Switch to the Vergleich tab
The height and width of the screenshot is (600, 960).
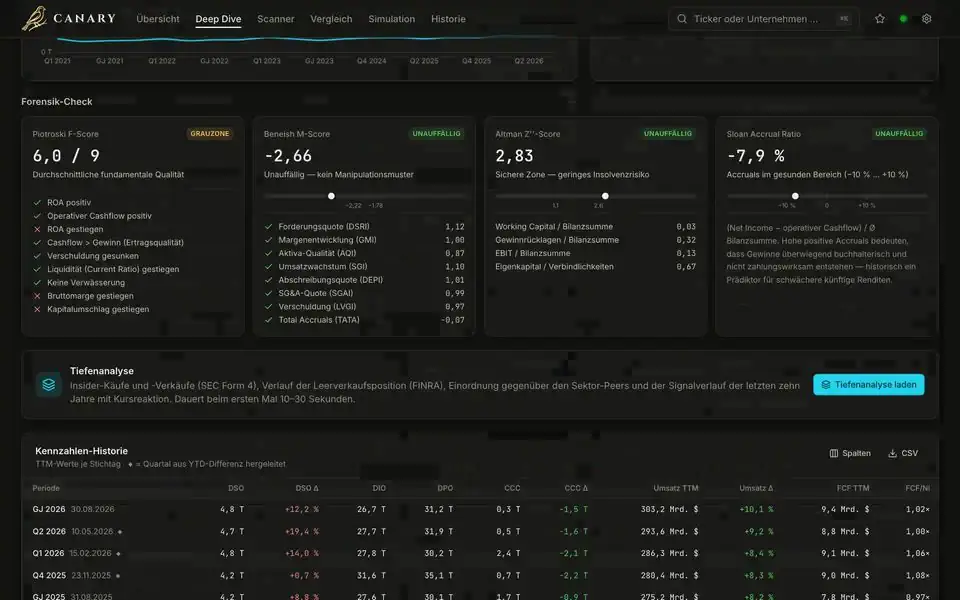331,19
